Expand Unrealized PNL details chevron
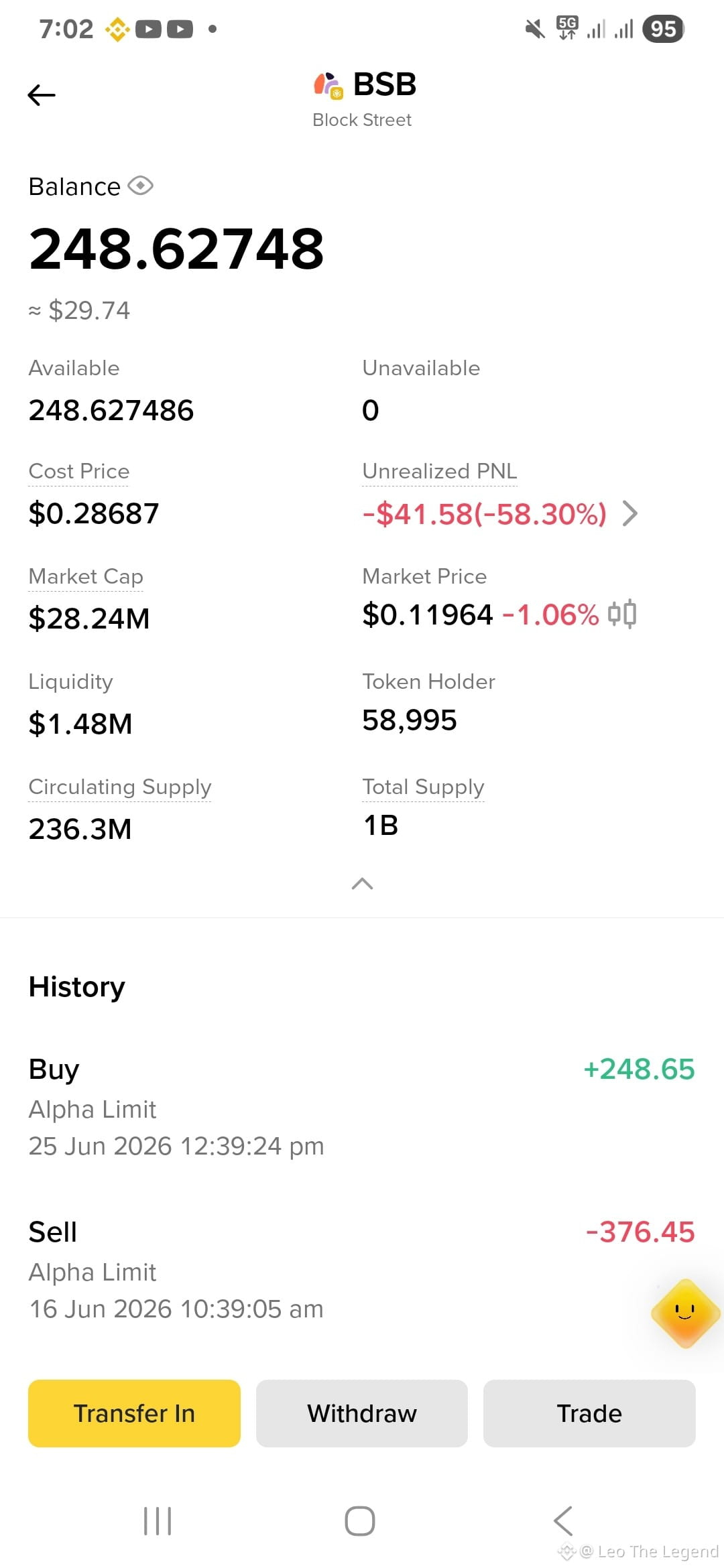This screenshot has height=1568, width=724. click(629, 514)
